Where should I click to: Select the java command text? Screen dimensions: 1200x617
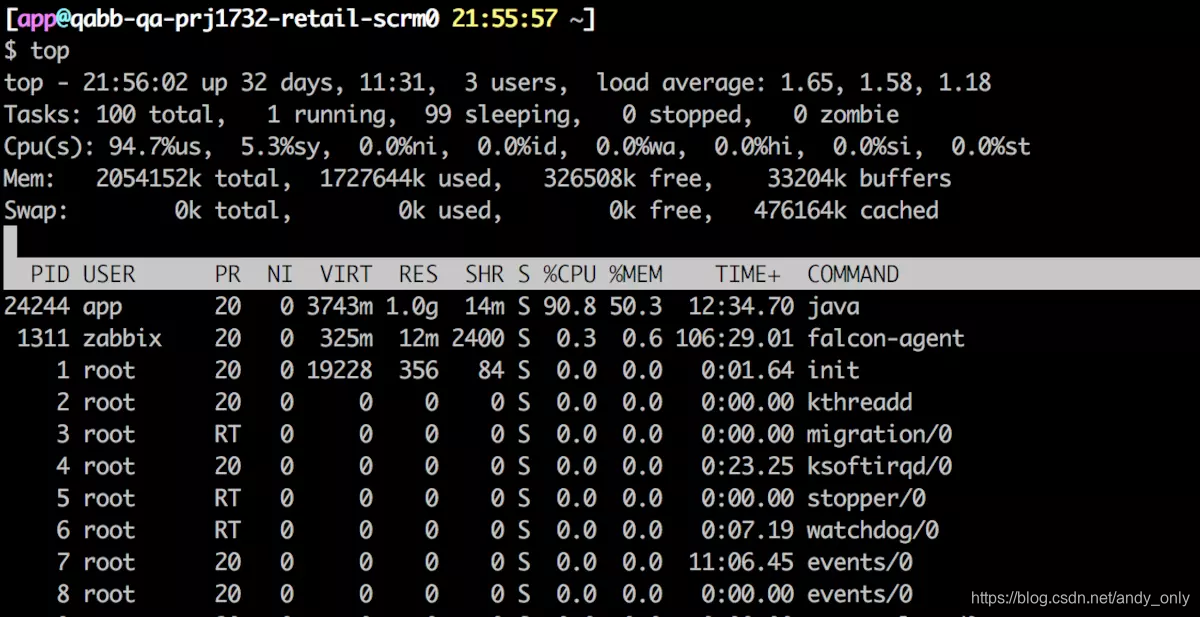[x=833, y=306]
